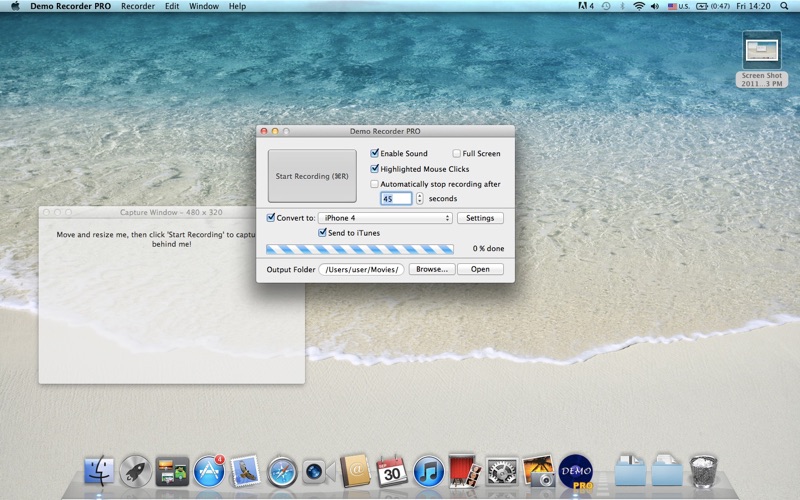
Task: Open FaceTime camera icon in Dock
Action: coord(318,472)
